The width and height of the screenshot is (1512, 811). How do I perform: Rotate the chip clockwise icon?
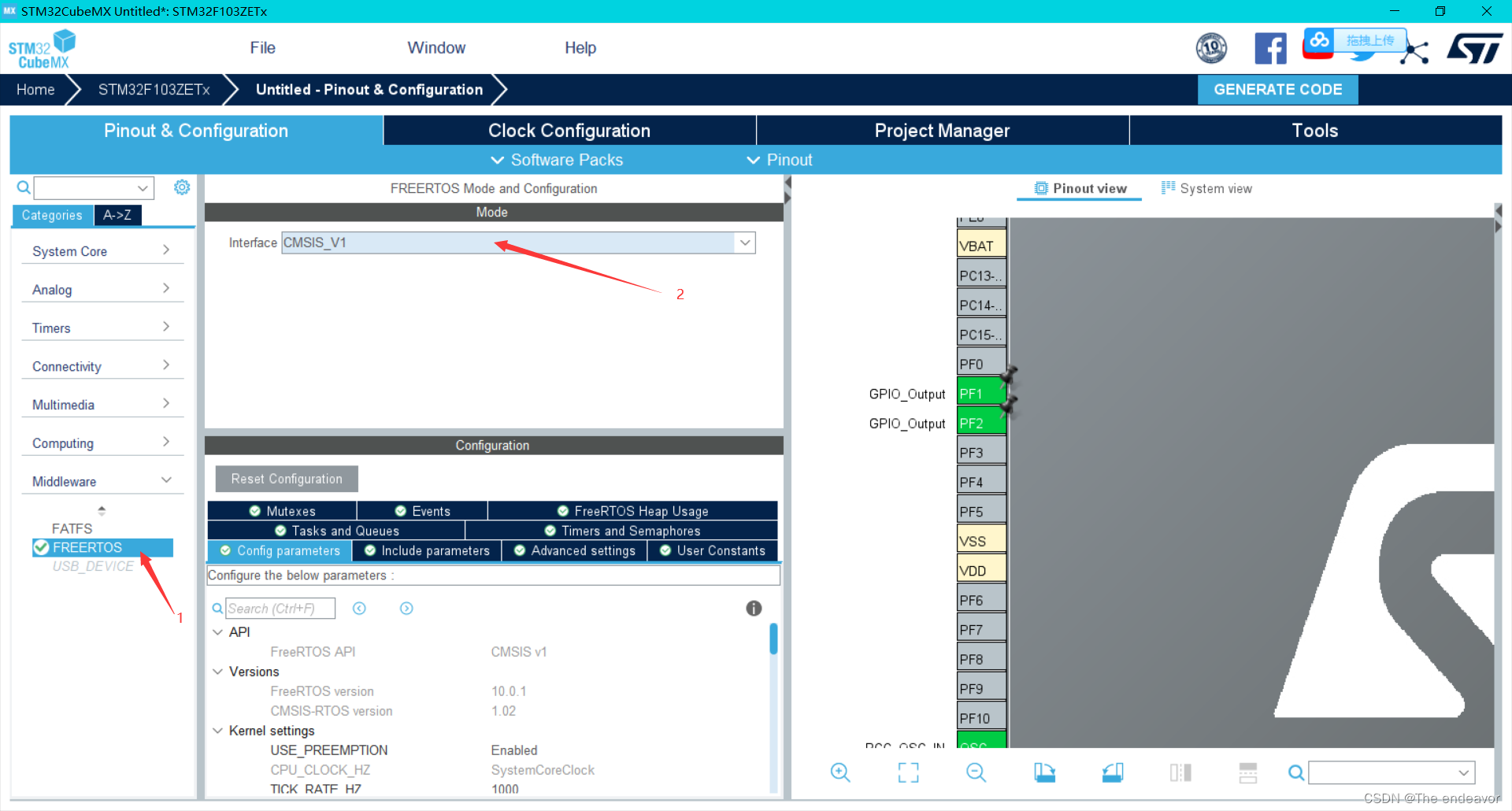[x=1044, y=772]
